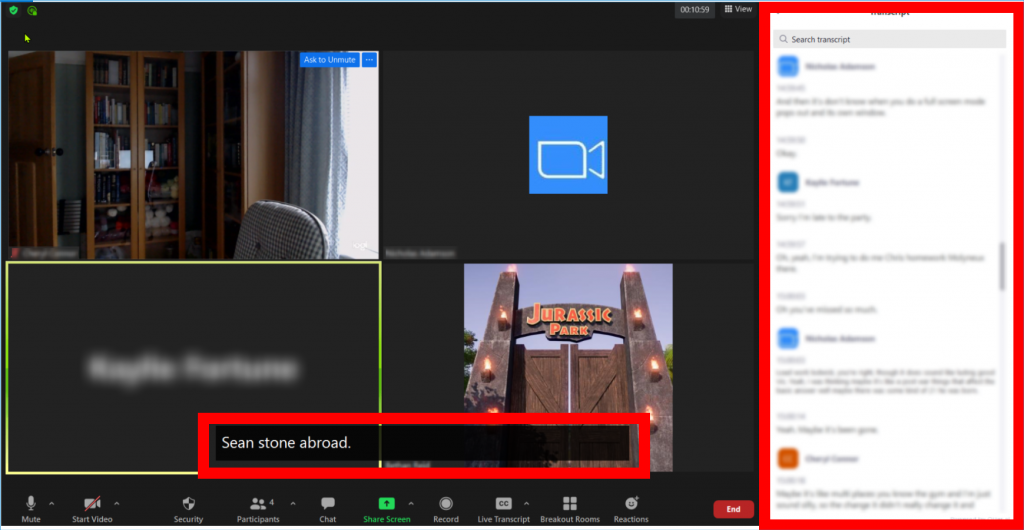The image size is (1024, 530).
Task: Select the Jurassic Park gate video tile
Action: click(568, 367)
